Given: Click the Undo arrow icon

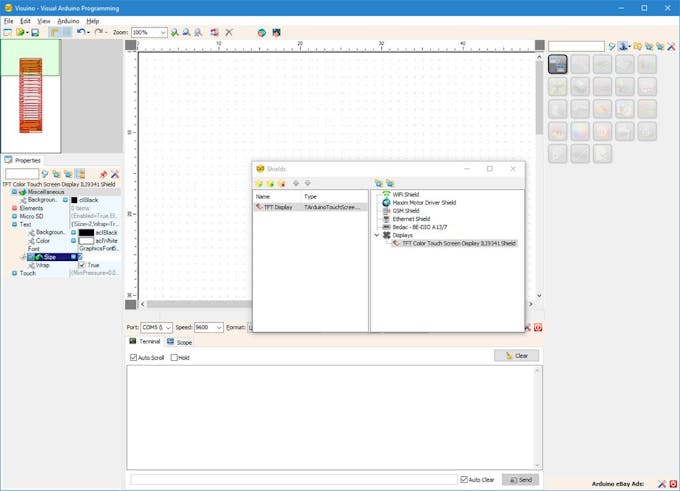Looking at the screenshot, I should pos(81,32).
